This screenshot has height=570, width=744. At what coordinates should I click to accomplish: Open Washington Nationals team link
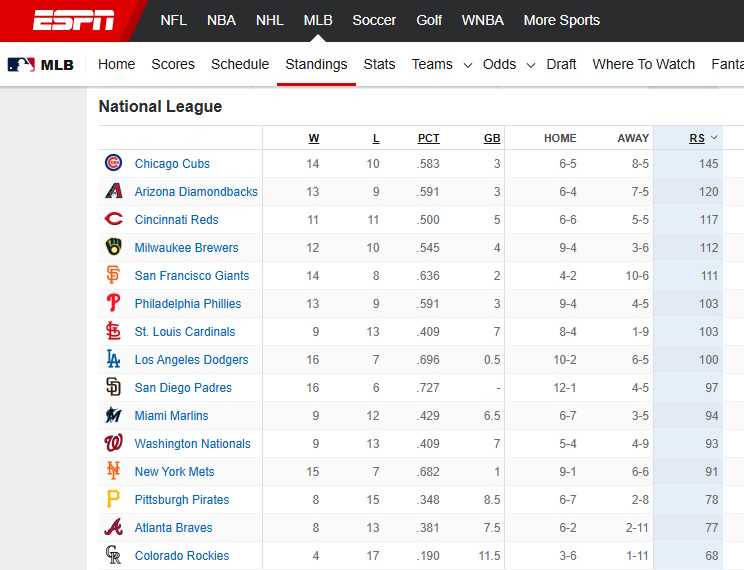(193, 444)
